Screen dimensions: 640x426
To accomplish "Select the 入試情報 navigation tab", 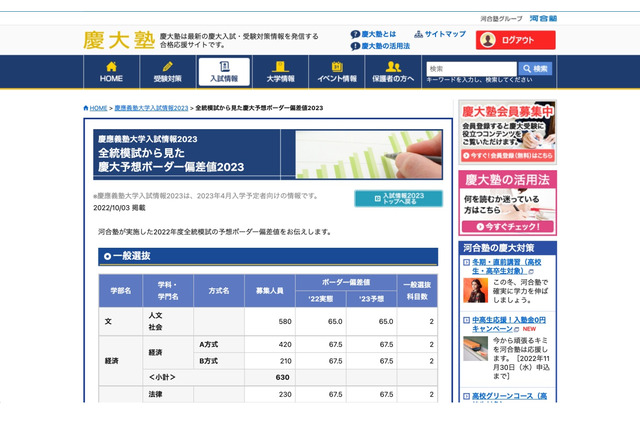I will pyautogui.click(x=224, y=72).
